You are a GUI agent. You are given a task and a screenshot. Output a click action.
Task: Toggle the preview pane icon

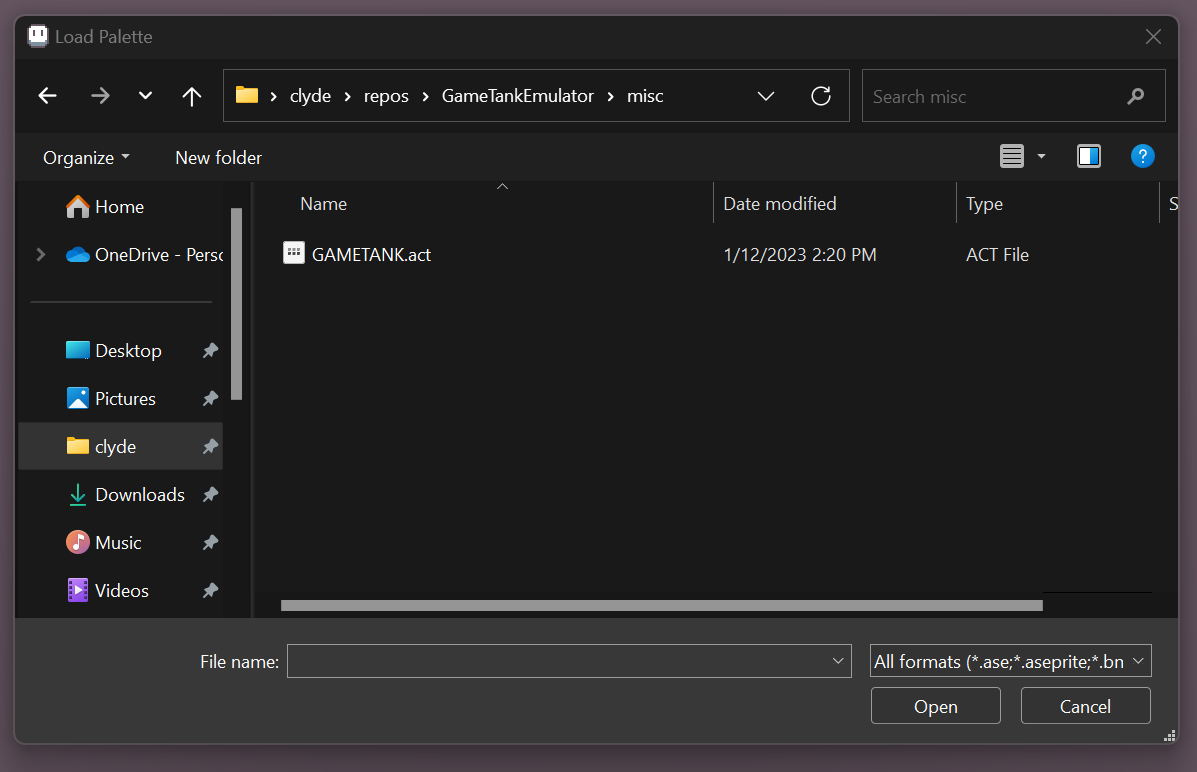pos(1088,156)
